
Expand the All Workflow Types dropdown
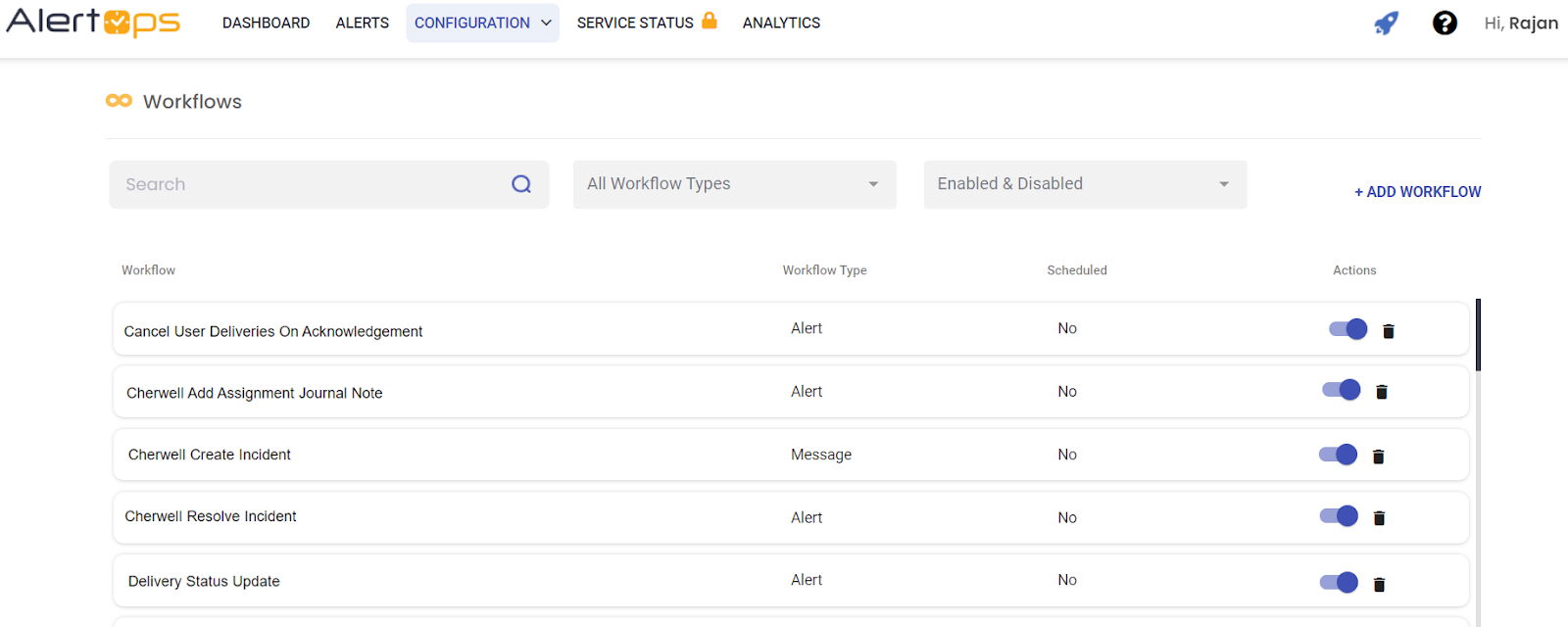click(x=734, y=184)
